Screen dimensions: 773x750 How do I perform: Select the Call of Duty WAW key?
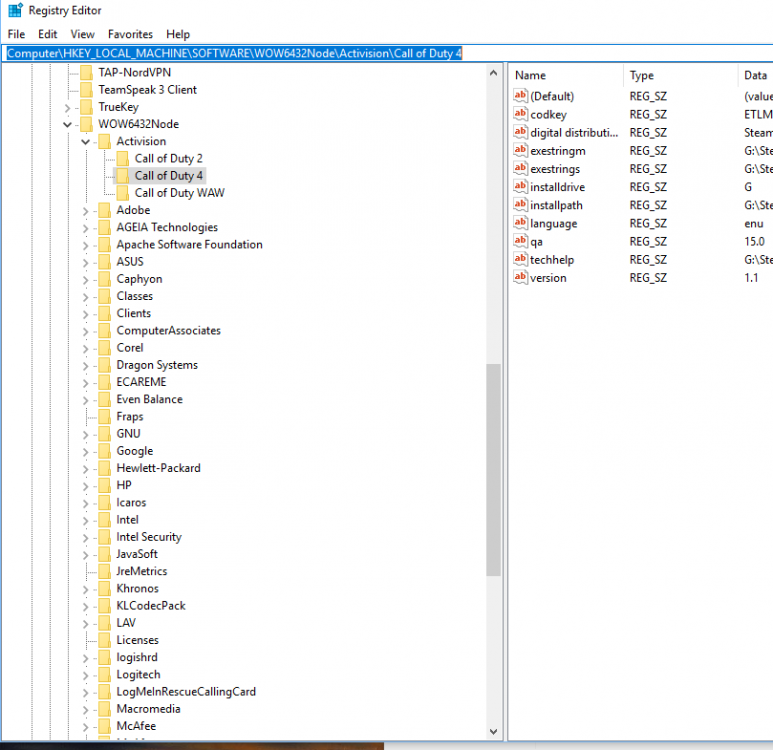click(x=179, y=193)
